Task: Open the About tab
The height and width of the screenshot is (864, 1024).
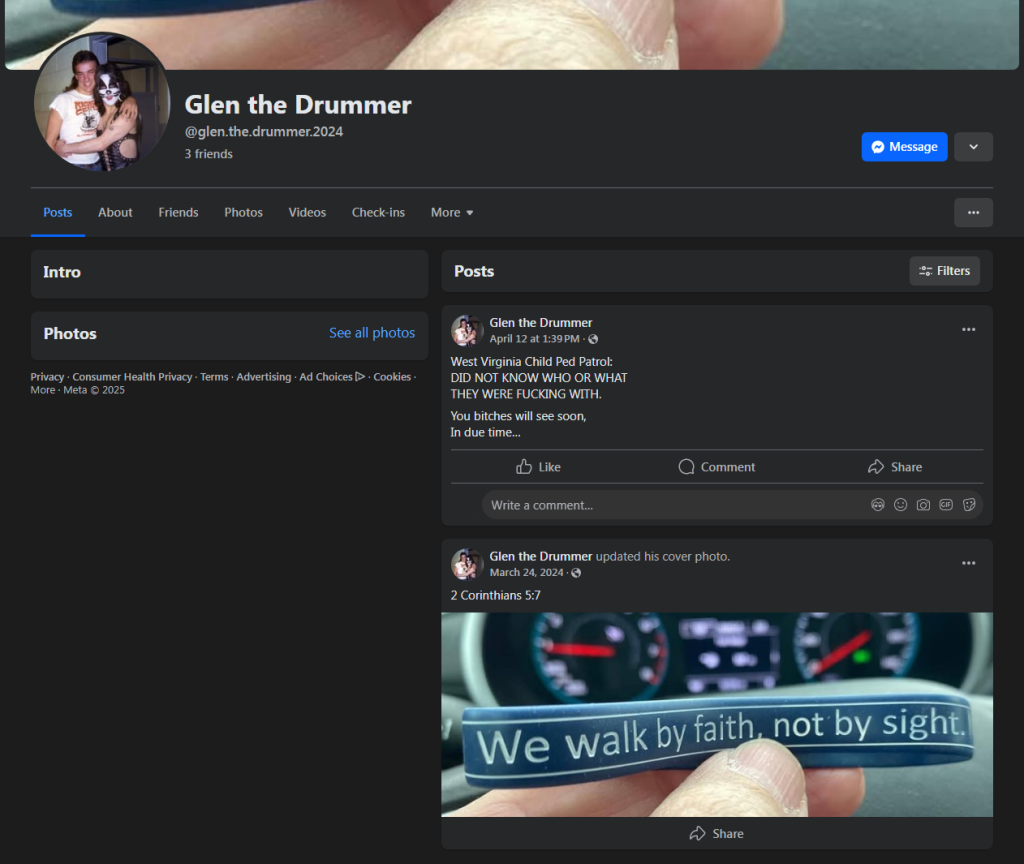Action: coord(115,212)
